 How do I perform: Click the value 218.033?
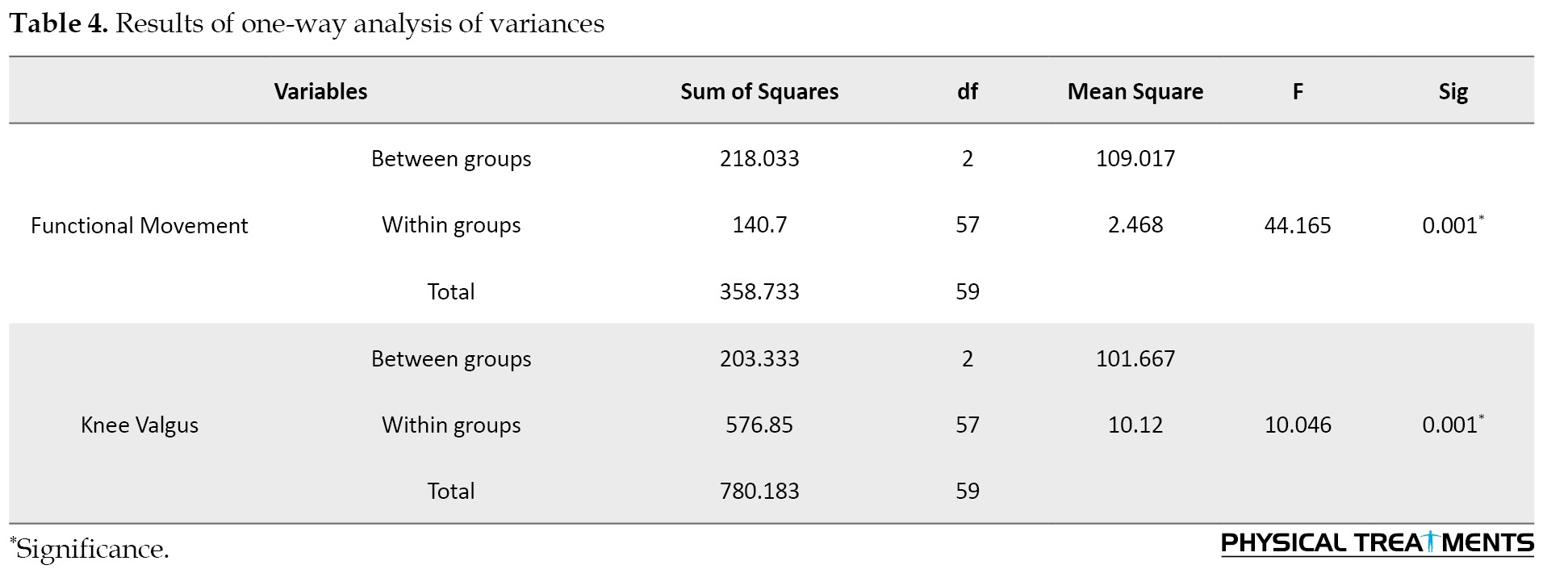[759, 158]
